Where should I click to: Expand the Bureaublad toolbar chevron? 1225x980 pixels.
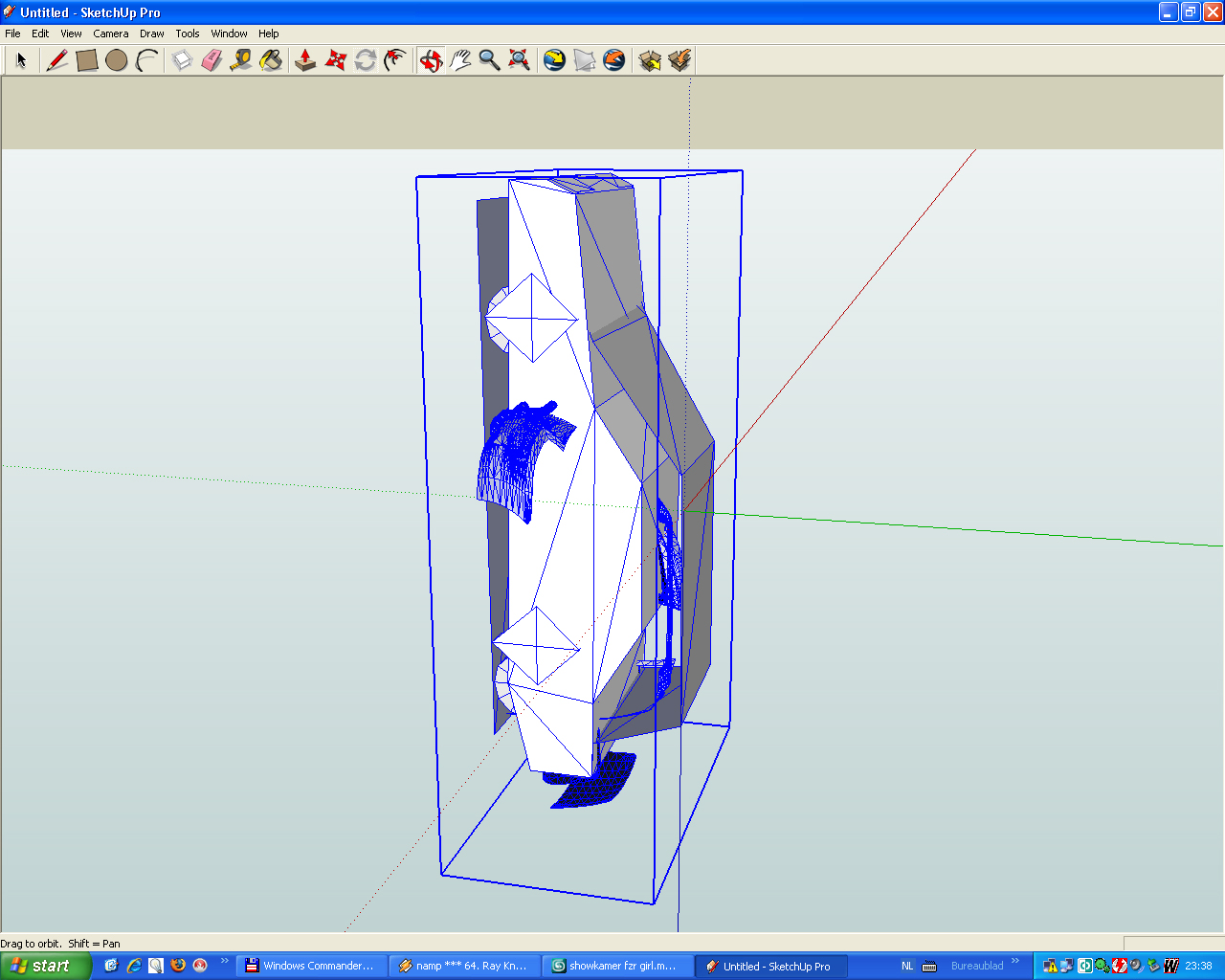point(1015,961)
